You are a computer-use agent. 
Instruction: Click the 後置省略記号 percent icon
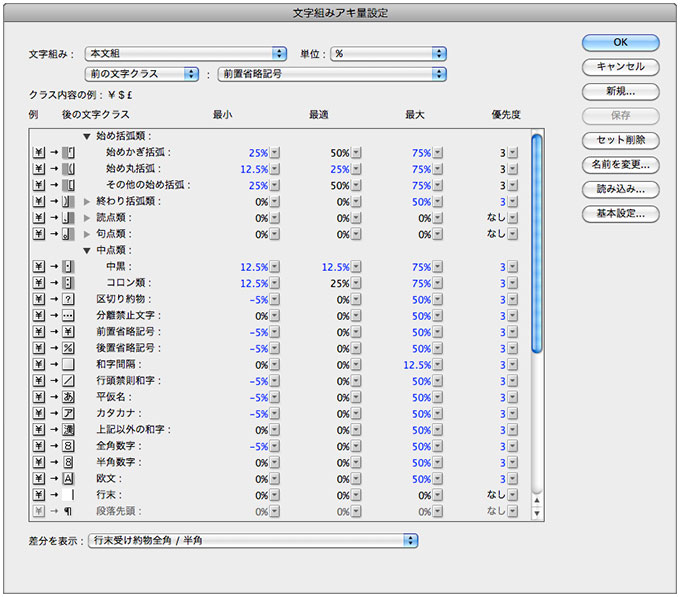point(68,348)
